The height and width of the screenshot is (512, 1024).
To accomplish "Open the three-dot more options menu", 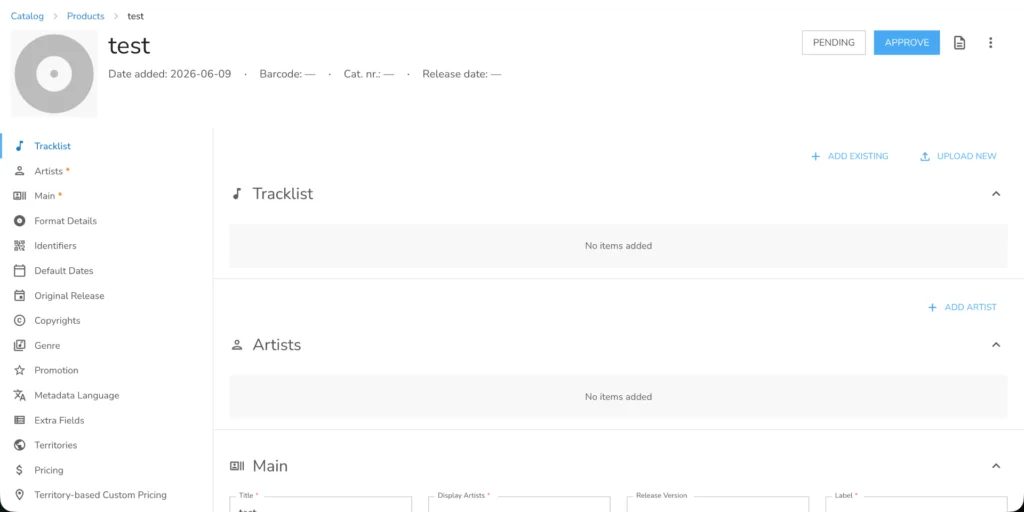I will [x=990, y=42].
